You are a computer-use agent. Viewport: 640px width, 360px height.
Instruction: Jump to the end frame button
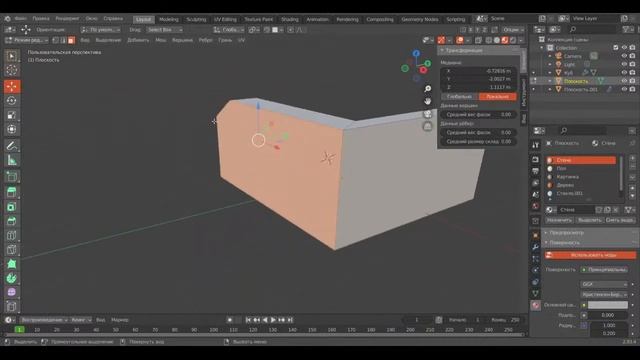(x=290, y=320)
